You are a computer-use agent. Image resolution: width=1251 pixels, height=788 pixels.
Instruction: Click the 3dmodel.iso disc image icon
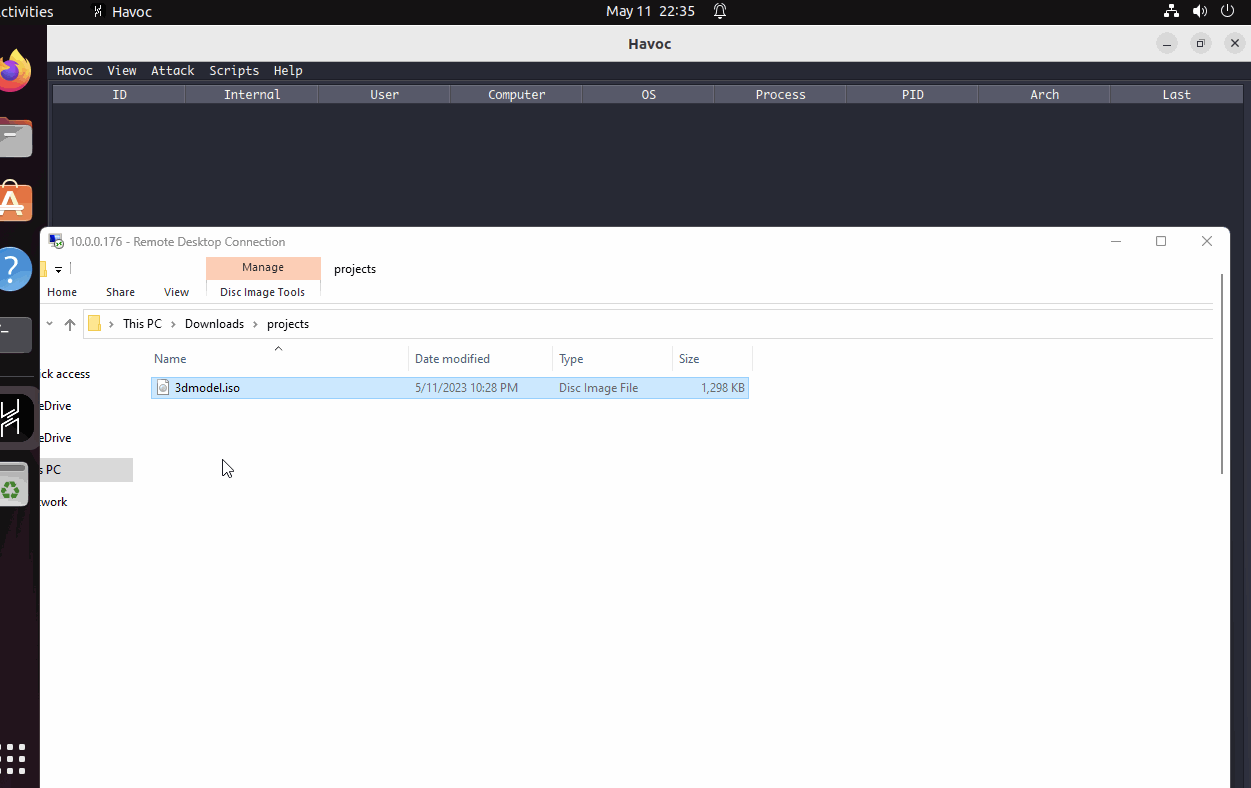tap(163, 387)
